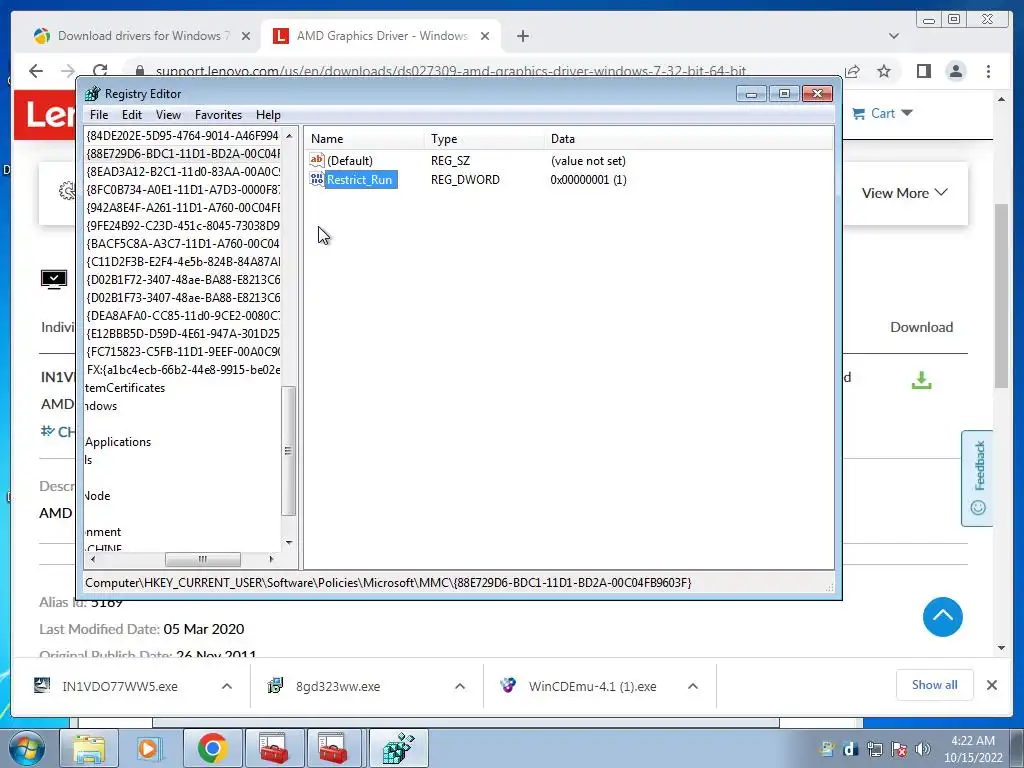Download the driver via green download icon
The height and width of the screenshot is (768, 1024).
coord(921,380)
